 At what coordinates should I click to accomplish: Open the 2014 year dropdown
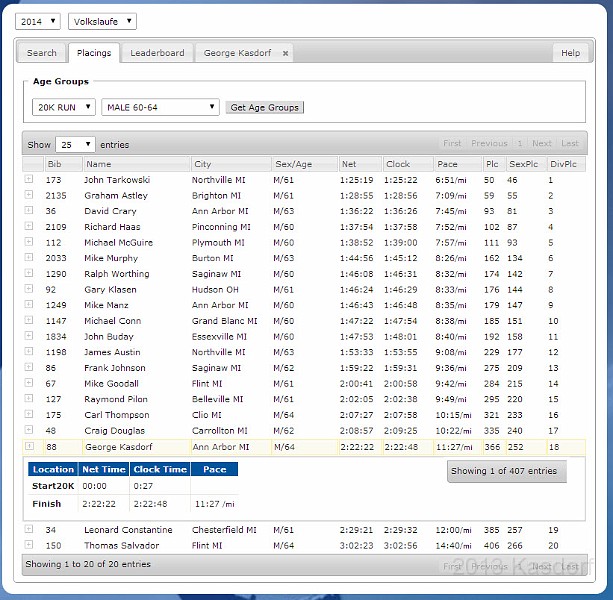[39, 21]
